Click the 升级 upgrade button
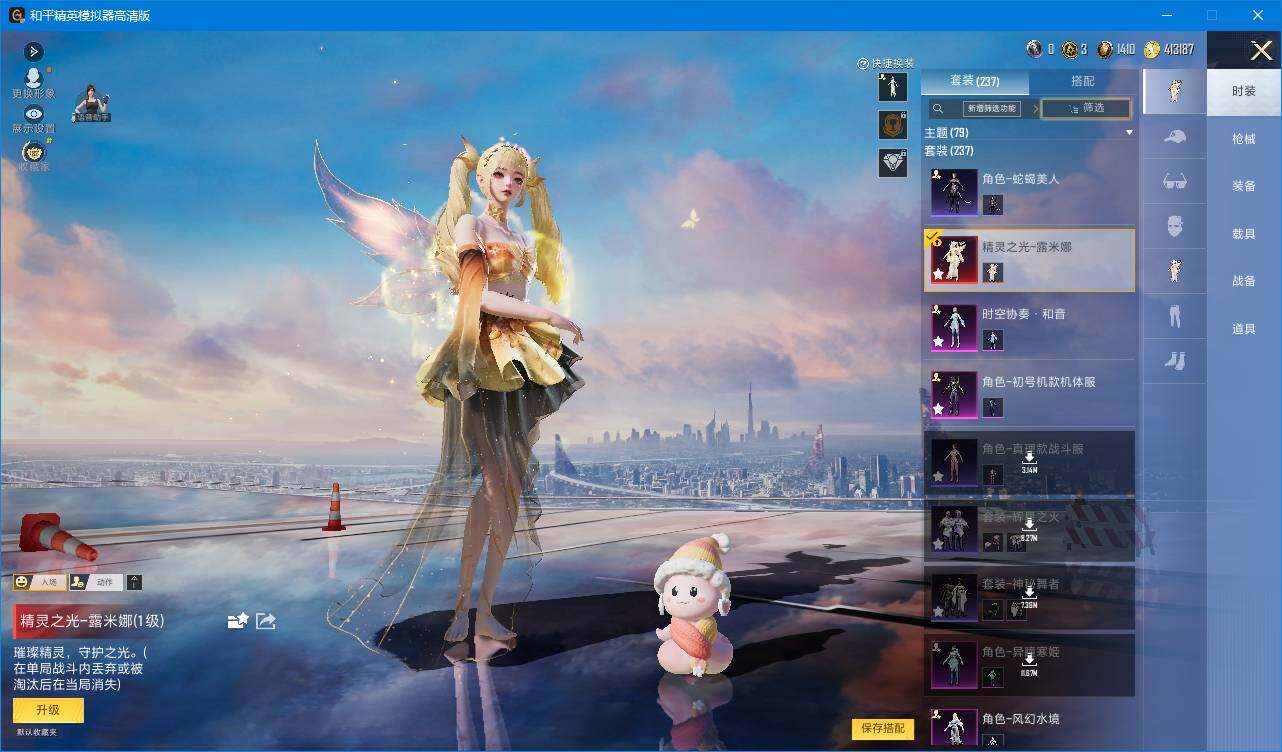Viewport: 1282px width, 752px height. [x=48, y=710]
